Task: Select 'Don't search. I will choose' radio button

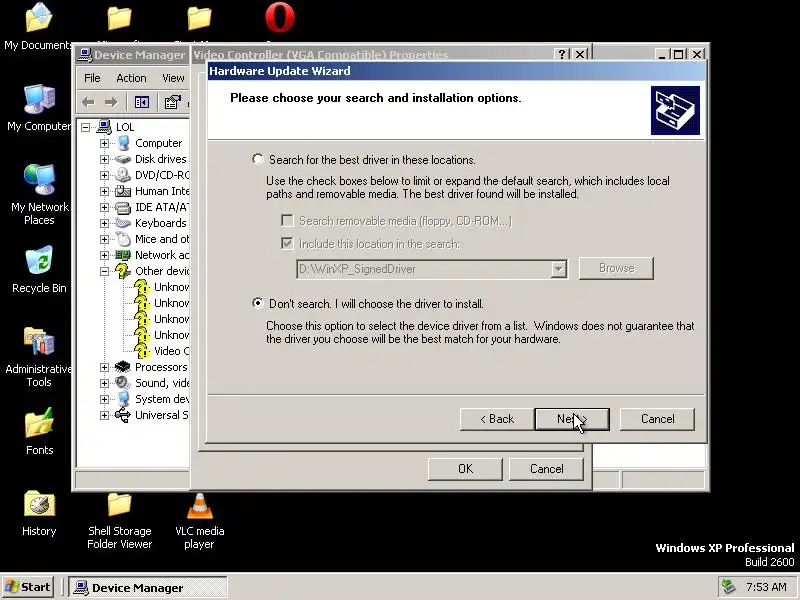Action: tap(258, 304)
